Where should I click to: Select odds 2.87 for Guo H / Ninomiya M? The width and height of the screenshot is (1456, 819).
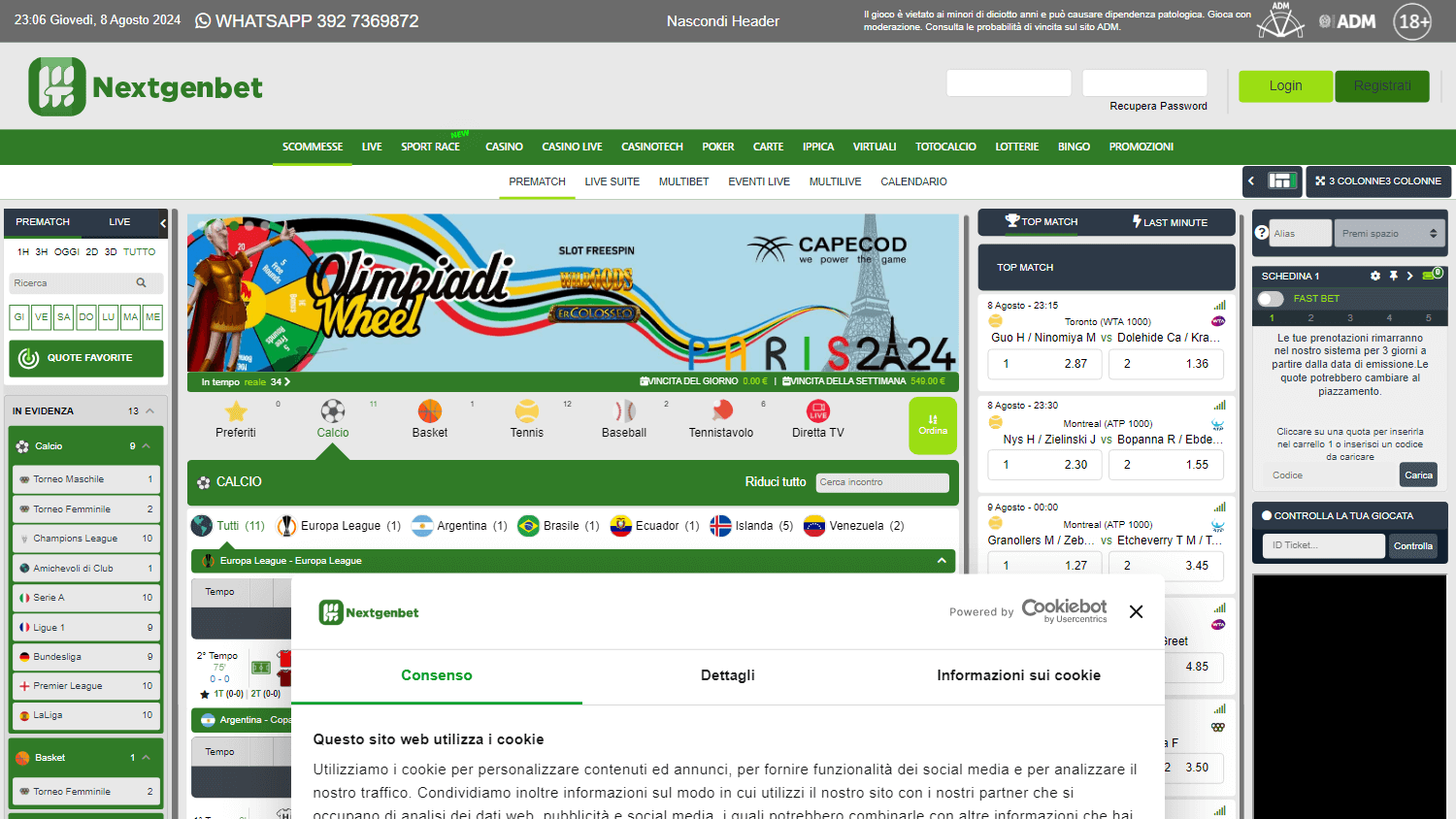click(x=1046, y=364)
